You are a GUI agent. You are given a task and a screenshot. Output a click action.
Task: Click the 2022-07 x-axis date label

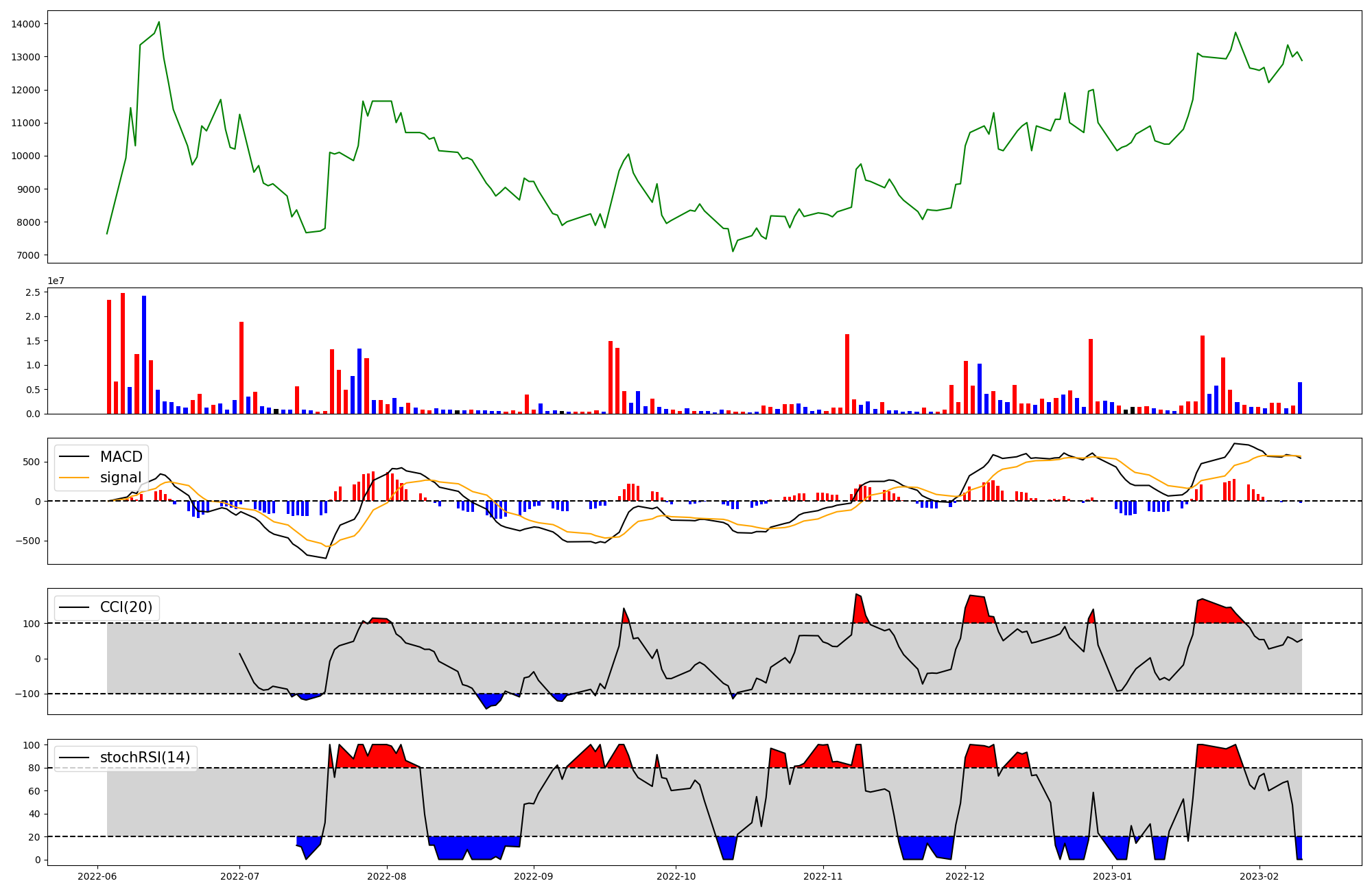coord(239,876)
